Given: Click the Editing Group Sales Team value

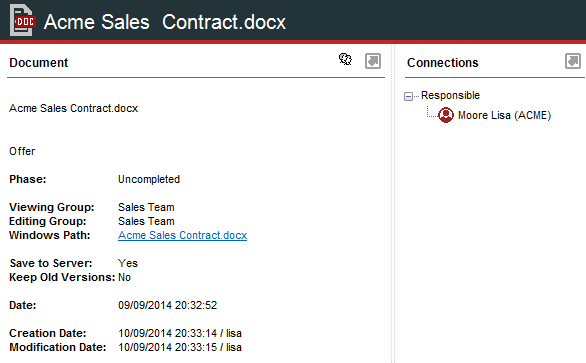Looking at the screenshot, I should coord(146,221).
